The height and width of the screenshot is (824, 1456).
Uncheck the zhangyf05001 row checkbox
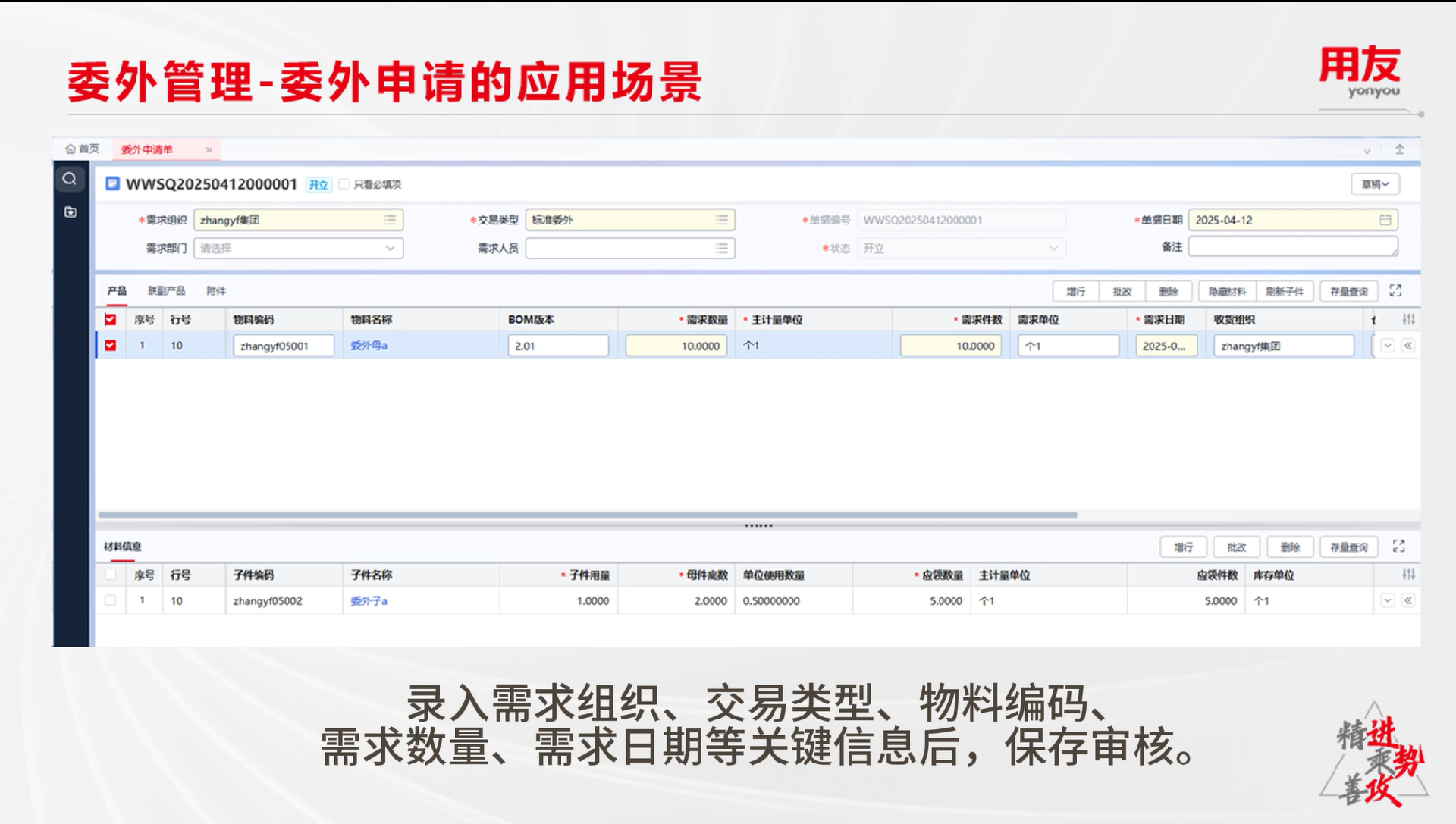(111, 346)
